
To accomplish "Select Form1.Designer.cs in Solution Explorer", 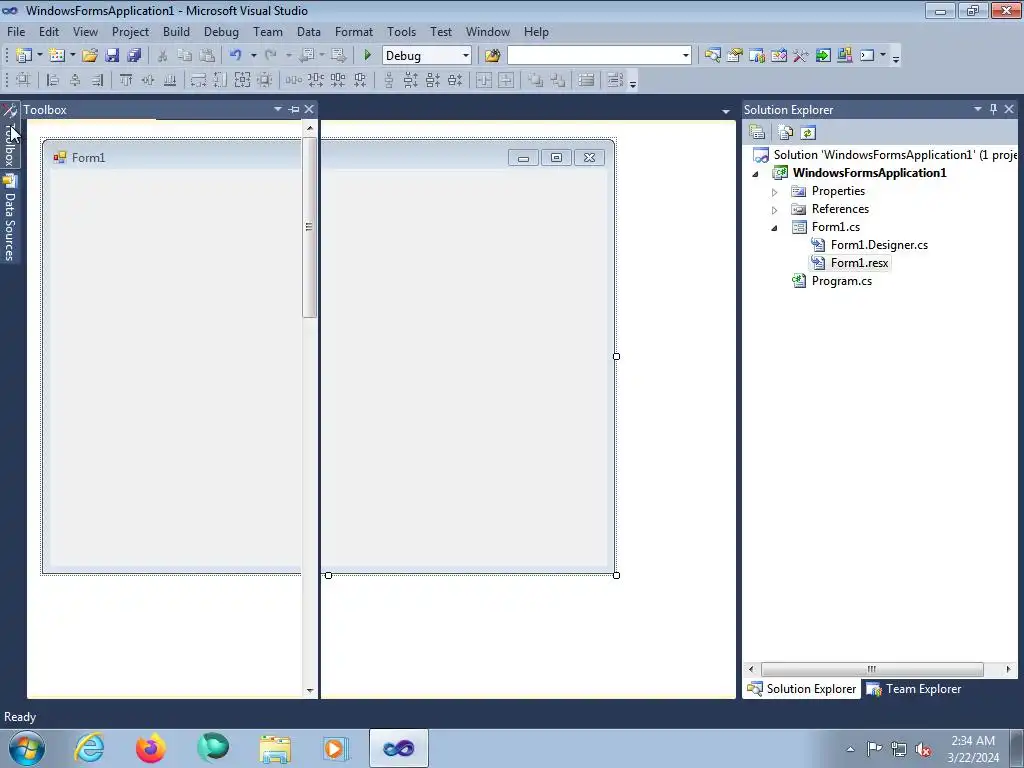I will tap(879, 245).
